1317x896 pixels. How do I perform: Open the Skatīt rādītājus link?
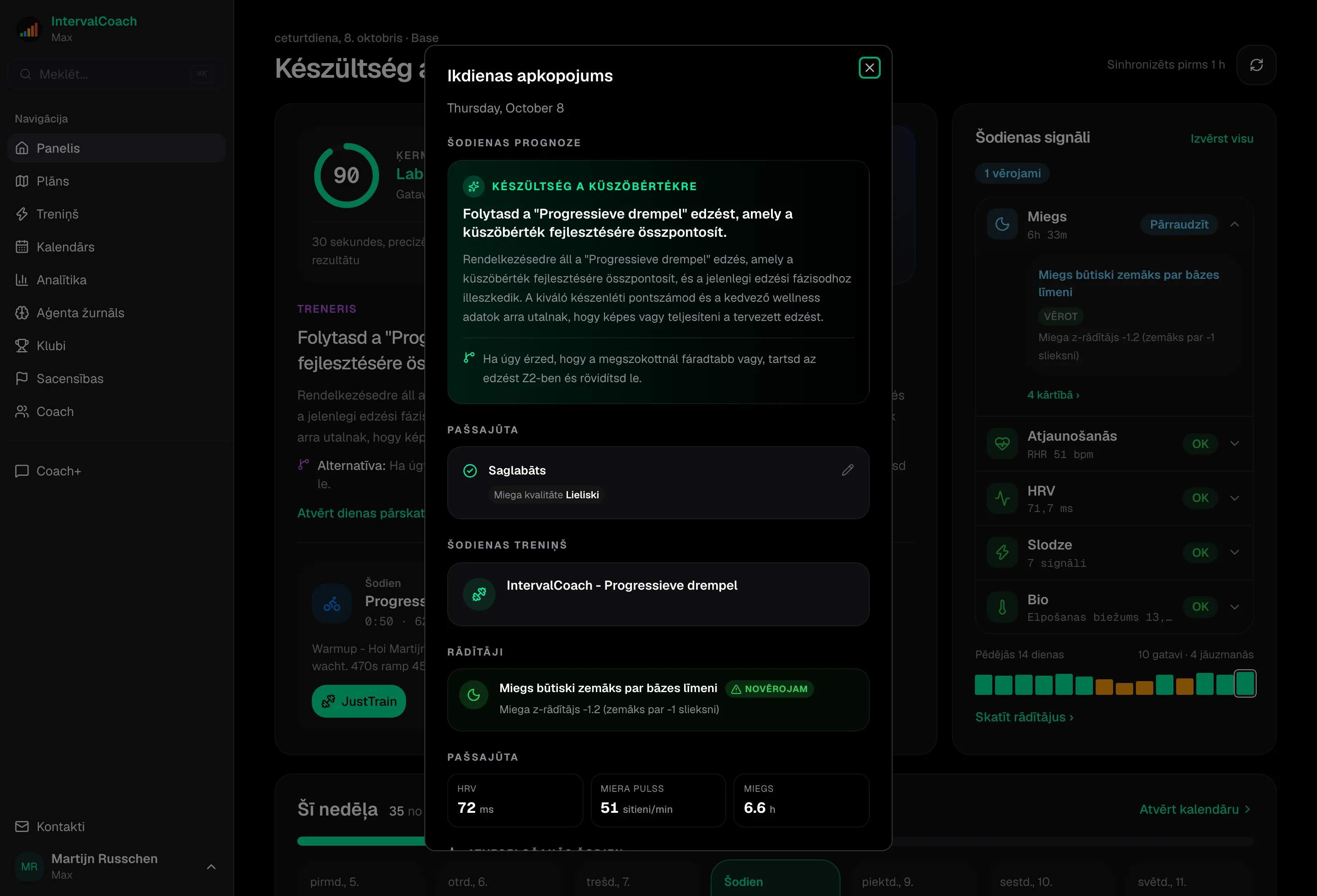pos(1024,717)
